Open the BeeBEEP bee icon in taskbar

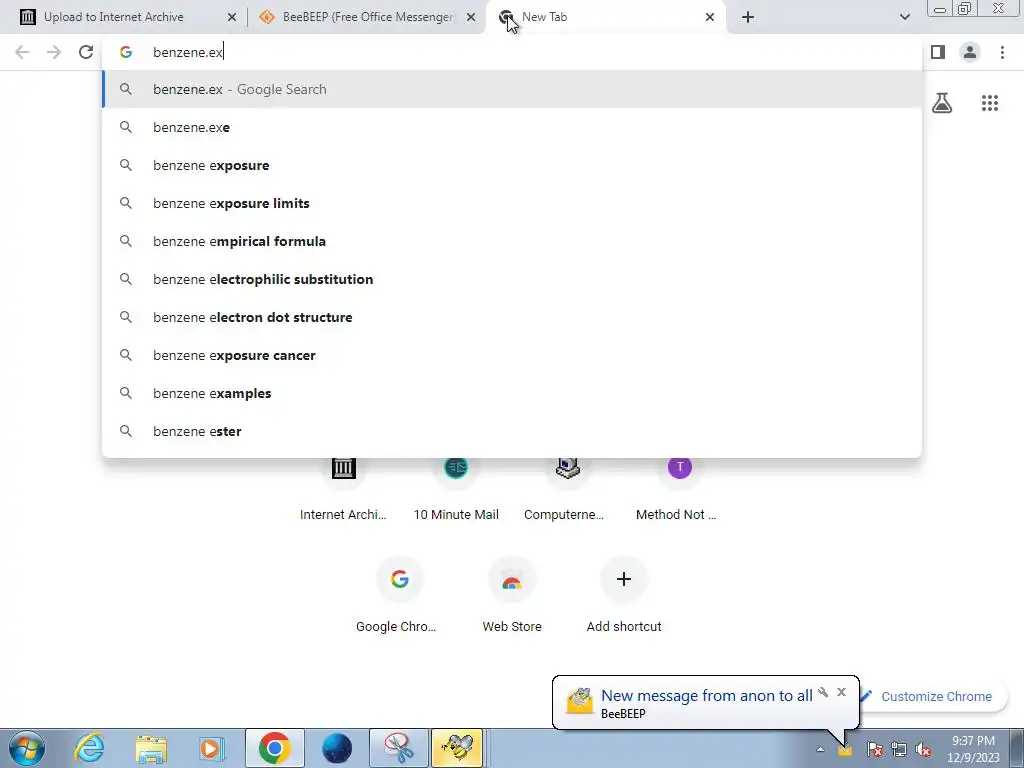(x=456, y=748)
